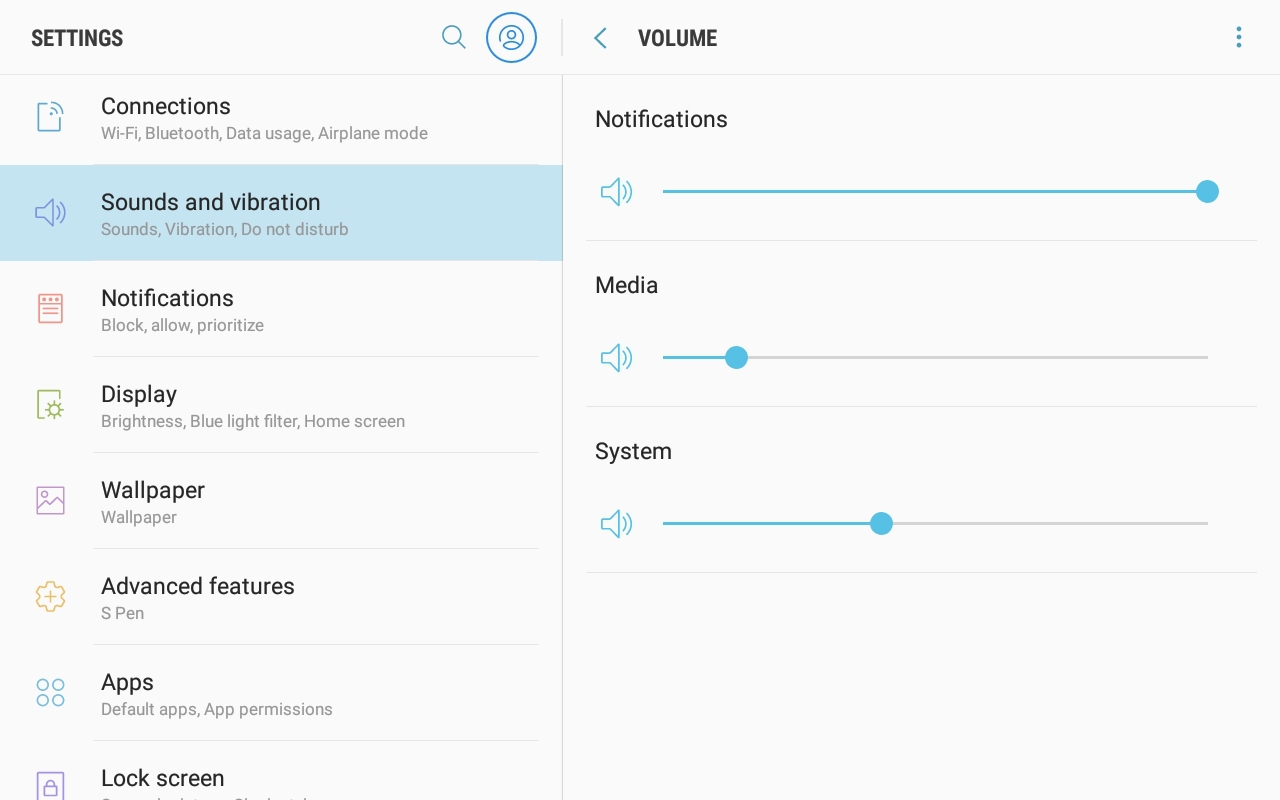Open Wallpaper settings

[x=281, y=501]
